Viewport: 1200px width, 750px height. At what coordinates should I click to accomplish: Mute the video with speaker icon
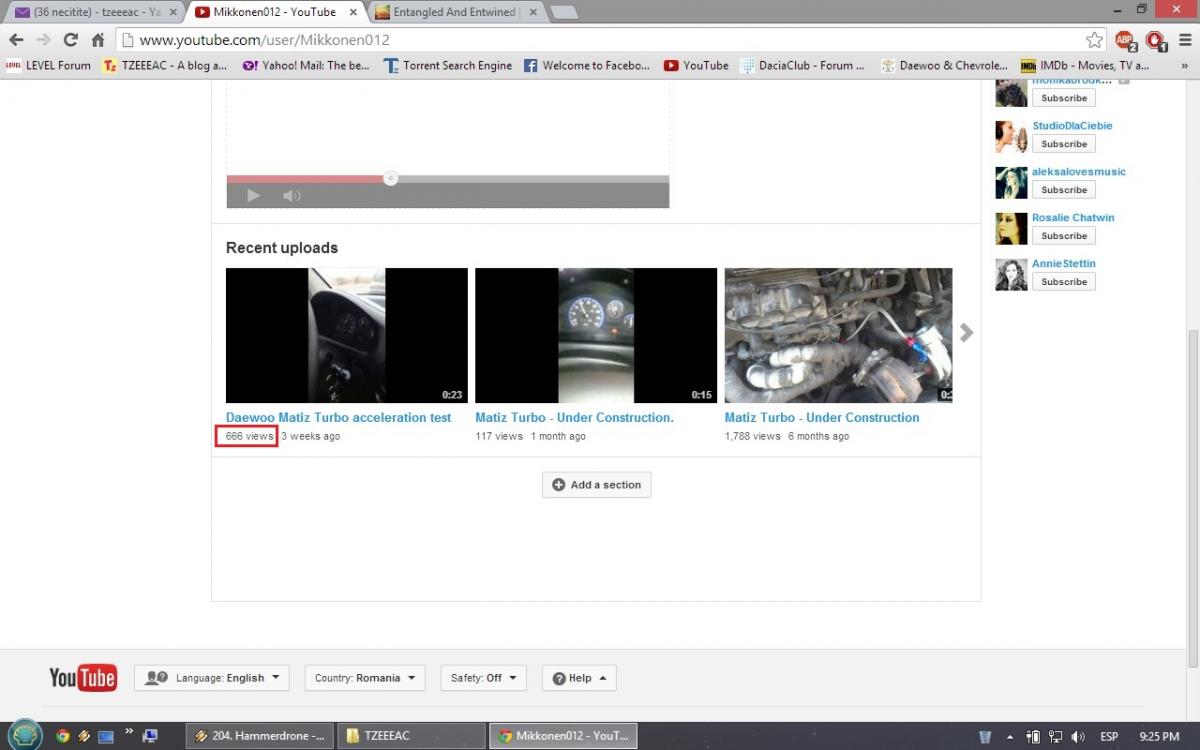point(291,196)
